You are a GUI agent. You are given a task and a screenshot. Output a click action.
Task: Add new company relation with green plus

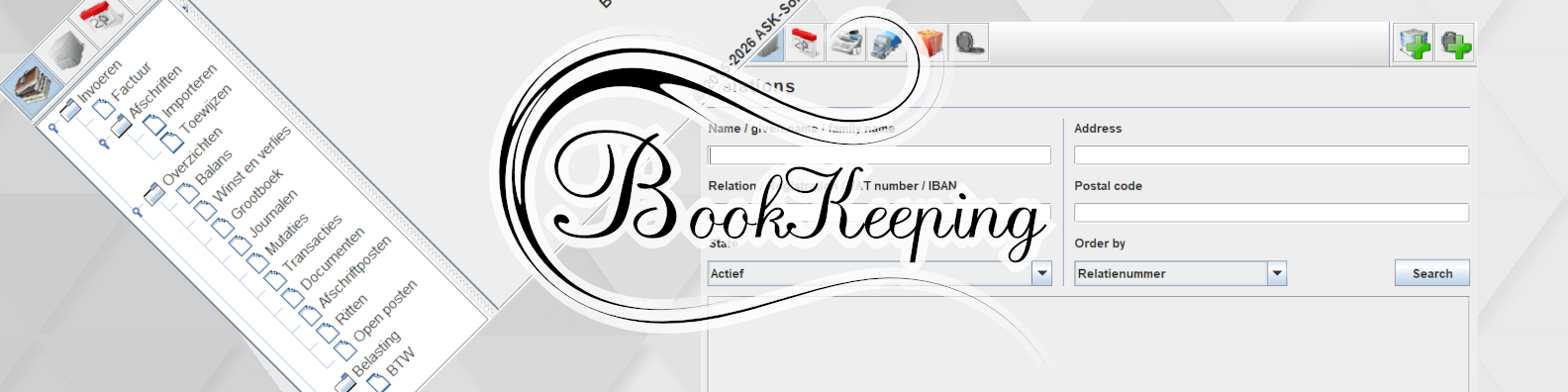pyautogui.click(x=1414, y=43)
